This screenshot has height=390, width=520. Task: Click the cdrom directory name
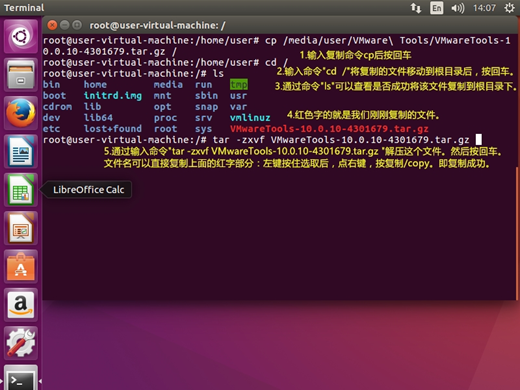(x=57, y=107)
